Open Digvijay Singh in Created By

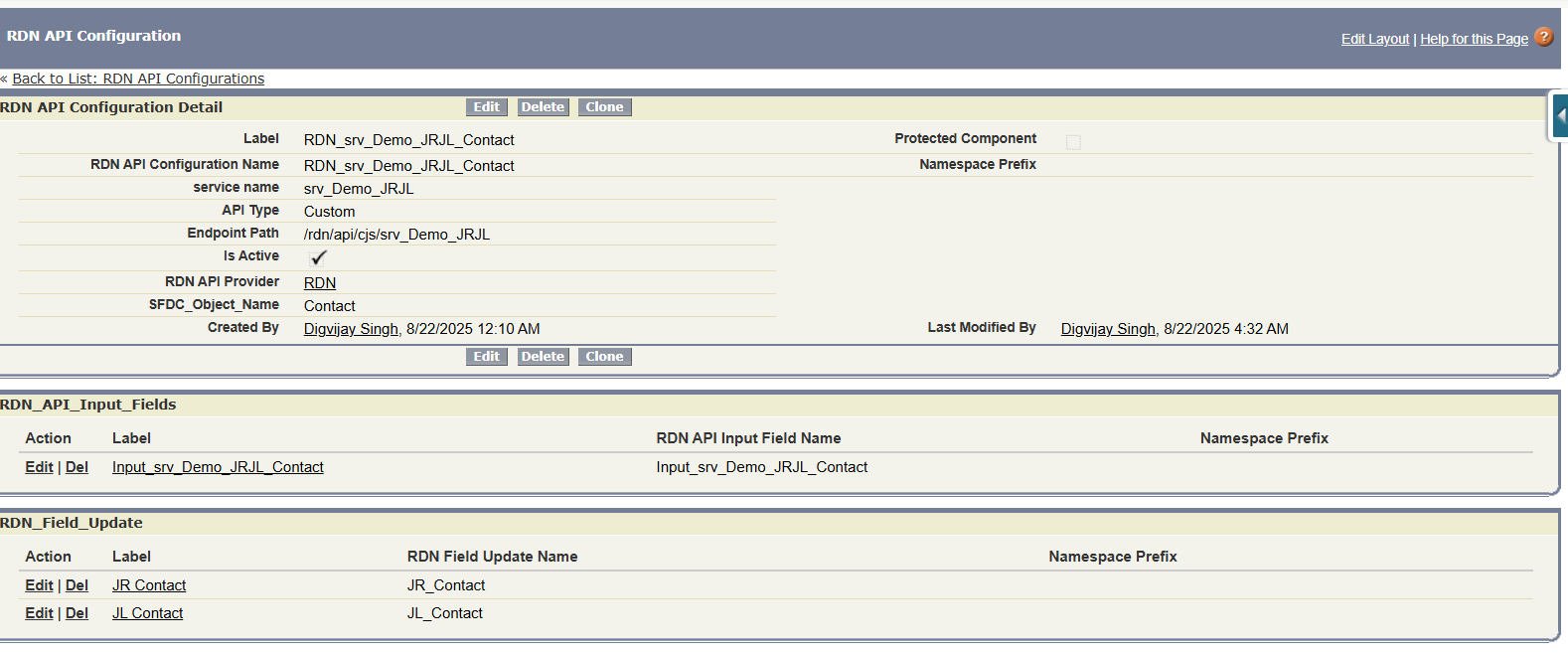pyautogui.click(x=351, y=329)
